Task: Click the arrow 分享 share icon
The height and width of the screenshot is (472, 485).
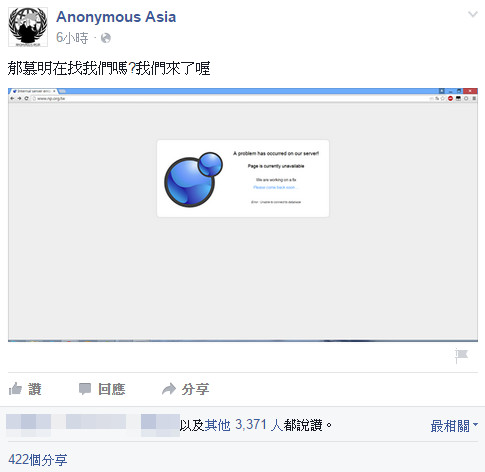Action: (169, 389)
